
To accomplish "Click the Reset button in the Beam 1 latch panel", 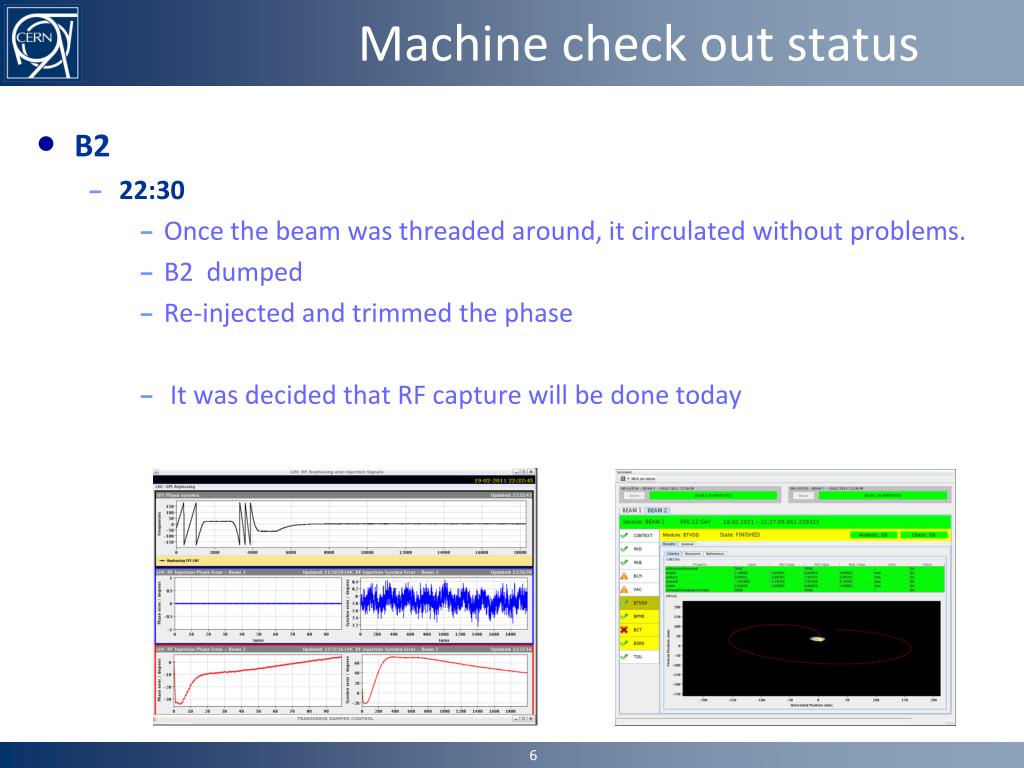I will [x=633, y=496].
